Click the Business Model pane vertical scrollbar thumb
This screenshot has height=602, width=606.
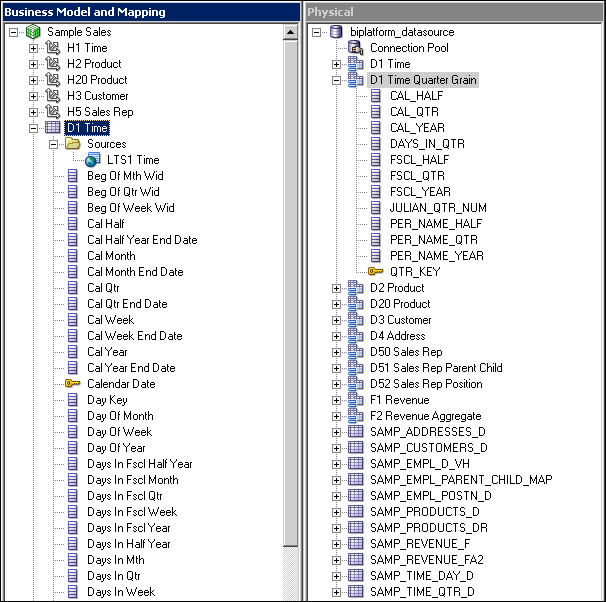291,293
